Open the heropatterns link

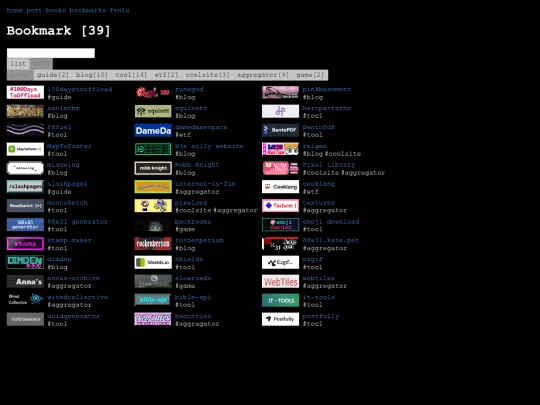click(x=326, y=108)
